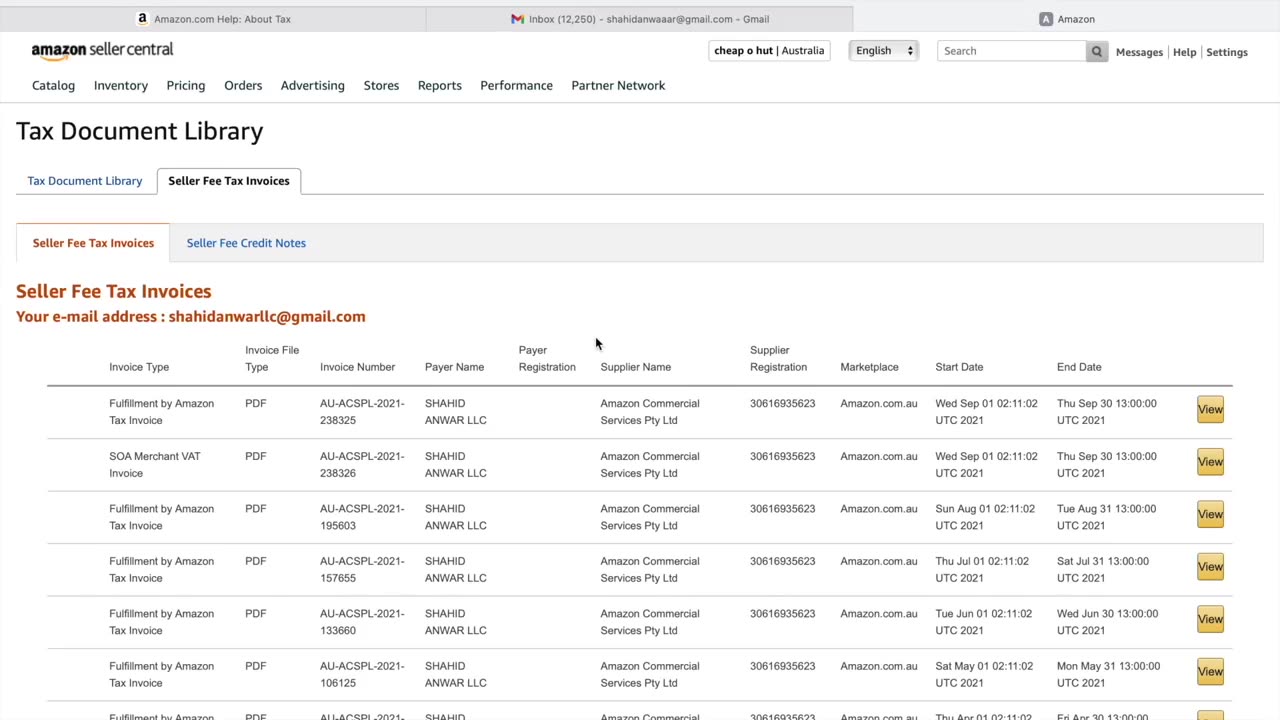Image resolution: width=1280 pixels, height=720 pixels.
Task: Select the Amazon browser tab
Action: click(1066, 19)
